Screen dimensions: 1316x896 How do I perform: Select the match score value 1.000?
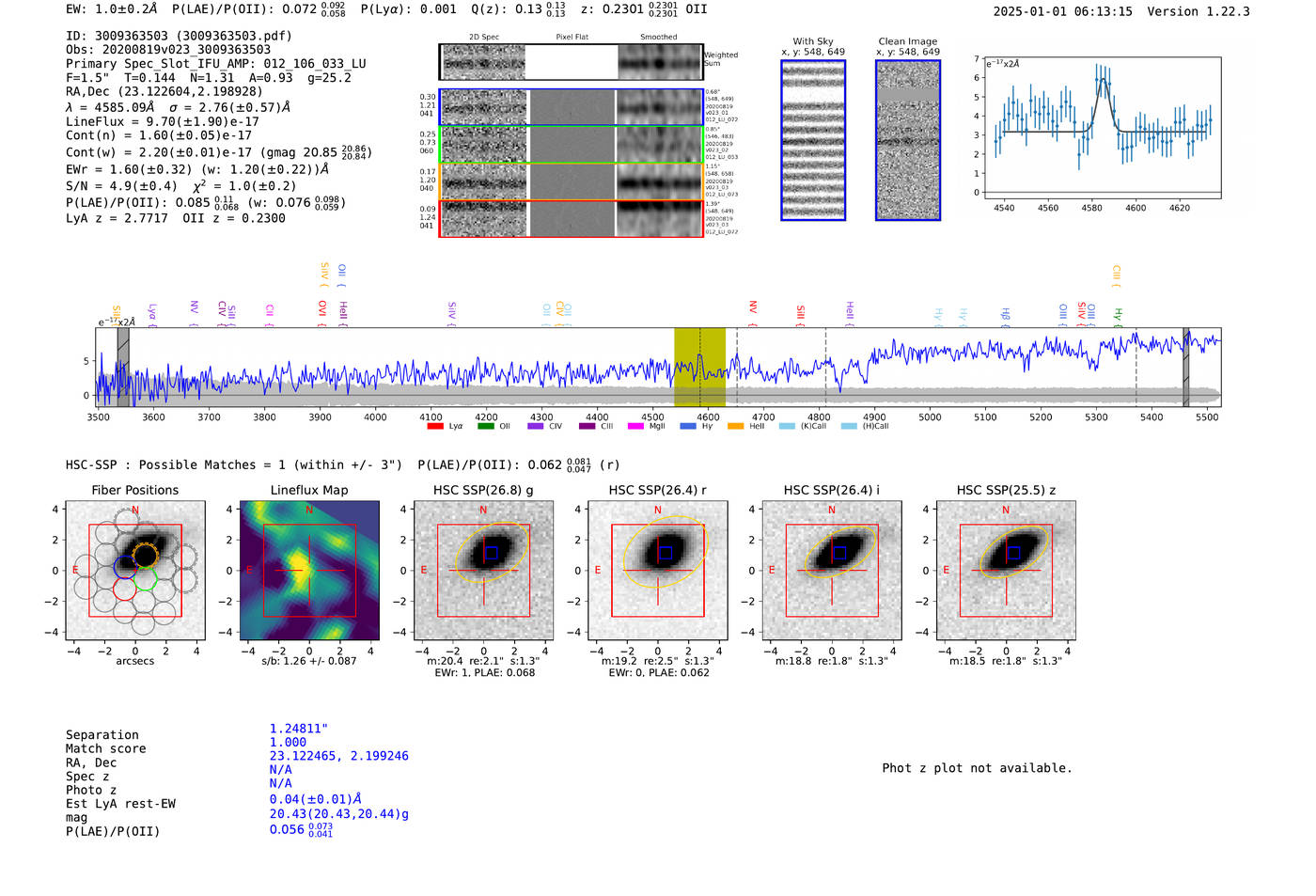[289, 742]
